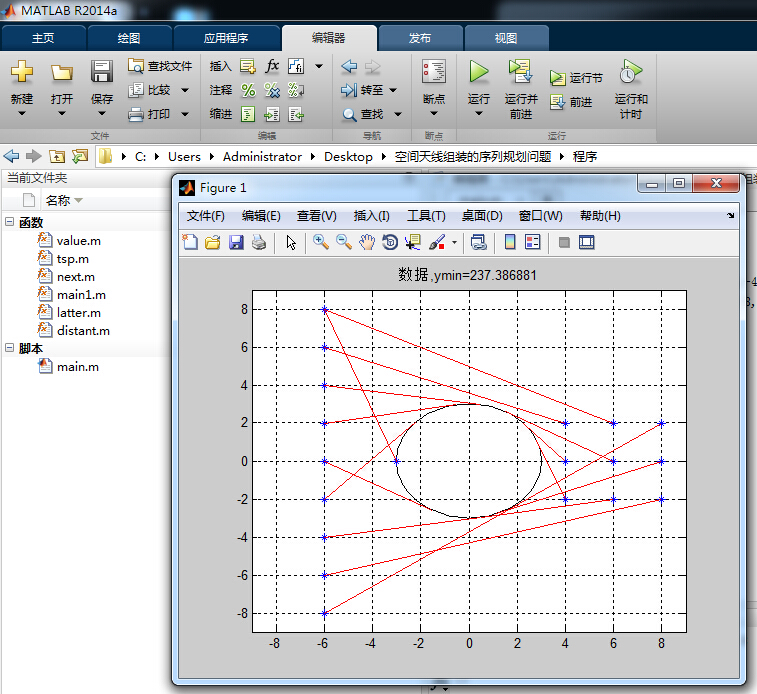Click the Link Plot icon
This screenshot has height=694, width=757.
point(478,242)
